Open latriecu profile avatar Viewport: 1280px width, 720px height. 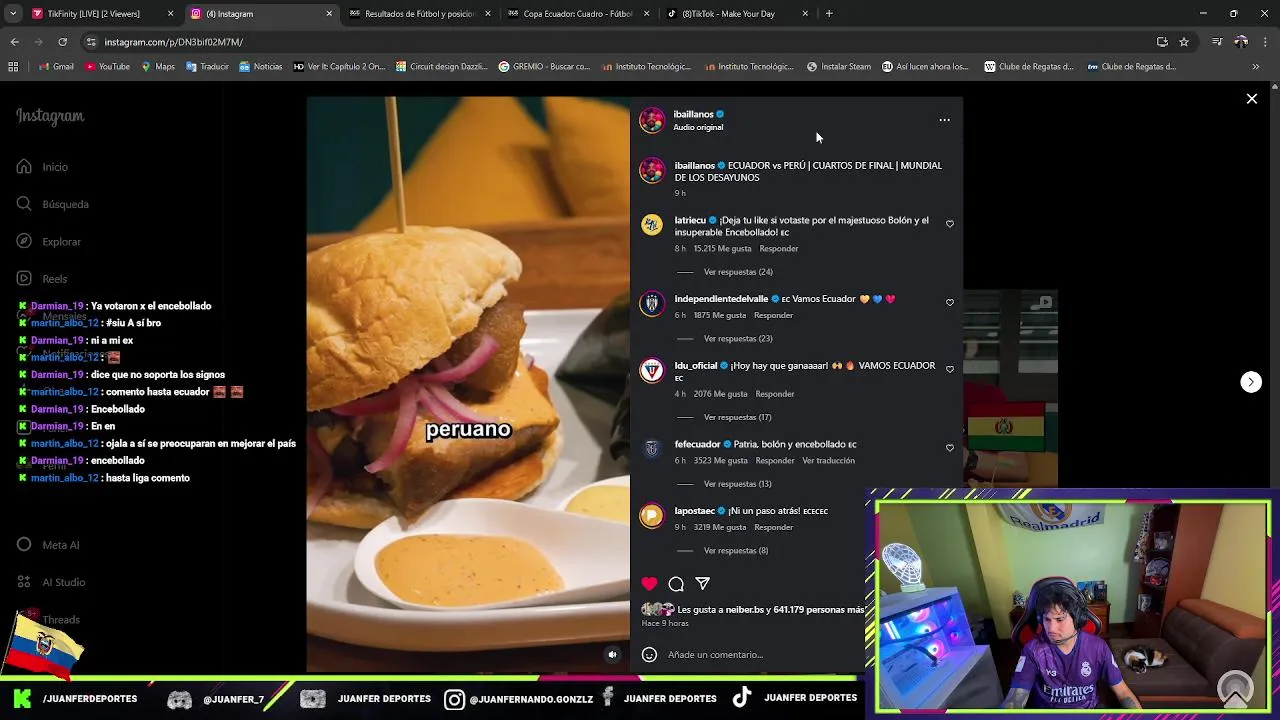click(x=652, y=226)
